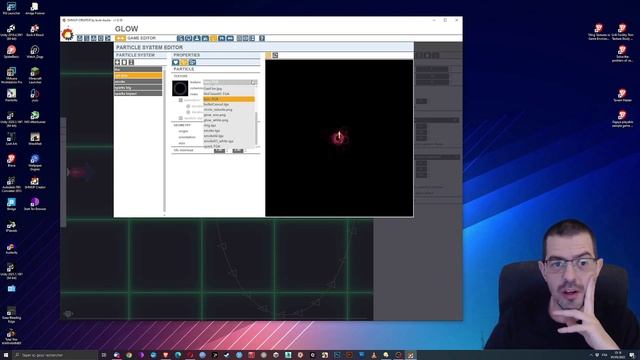The image size is (640, 360).
Task: Click the PARTICLE SYSTEM EDITOR title bar
Action: pyautogui.click(x=264, y=47)
